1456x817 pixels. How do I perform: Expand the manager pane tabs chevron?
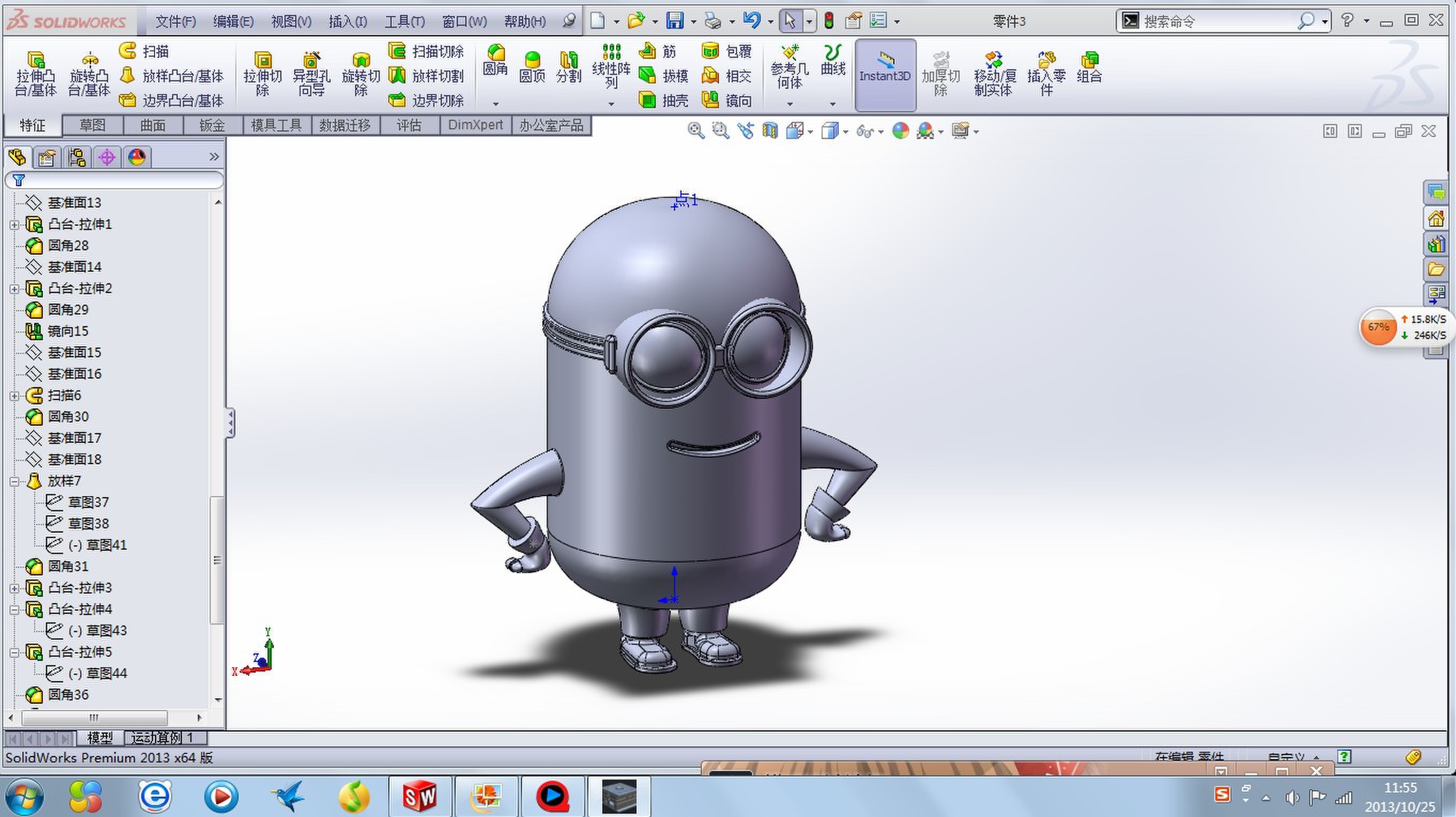tap(213, 157)
